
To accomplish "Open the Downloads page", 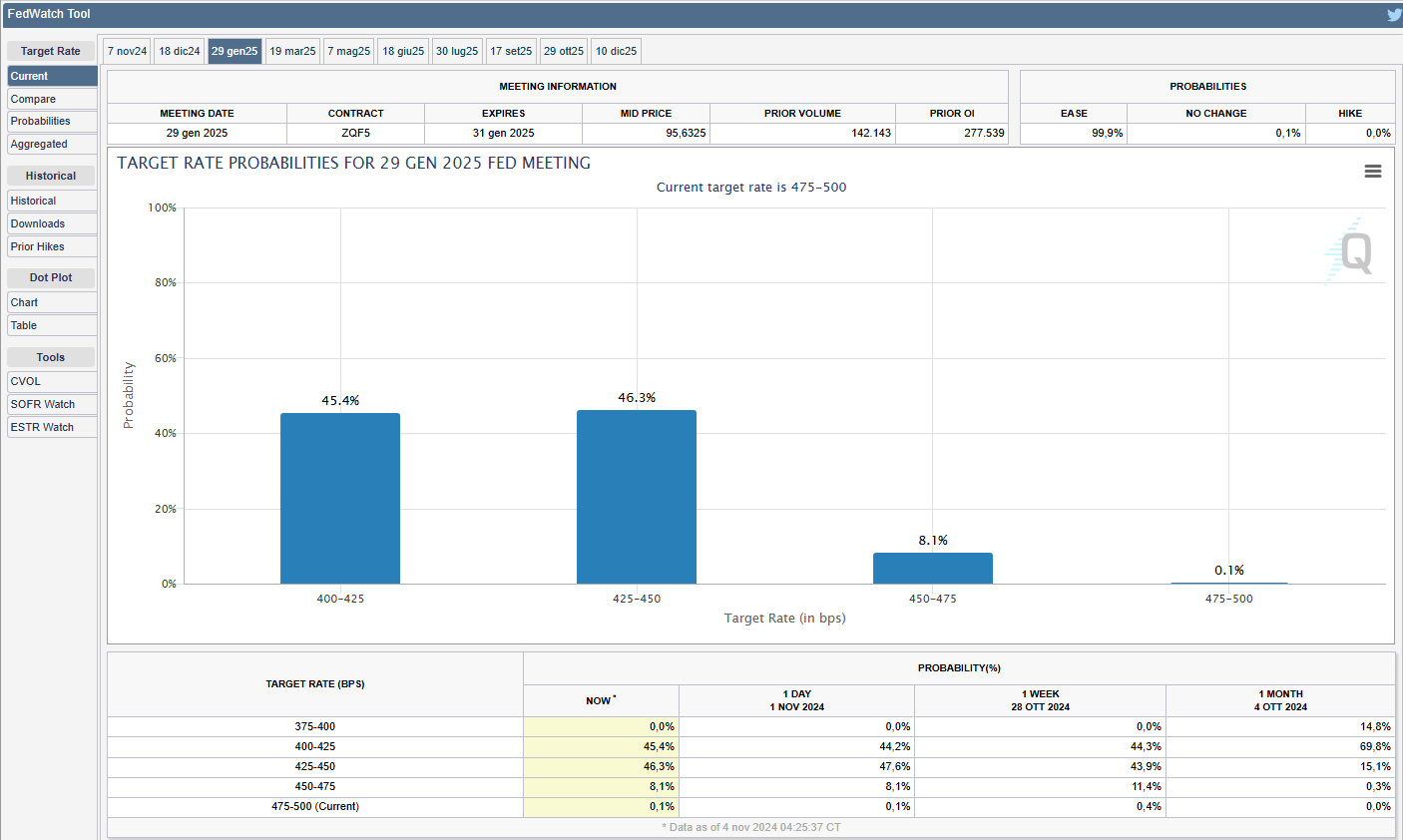I will (52, 223).
